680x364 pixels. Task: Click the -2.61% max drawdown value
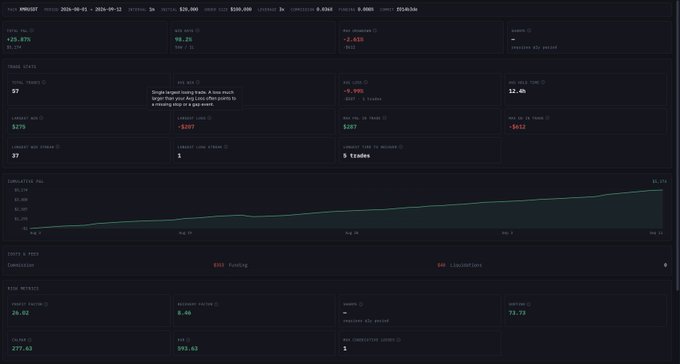[x=353, y=39]
